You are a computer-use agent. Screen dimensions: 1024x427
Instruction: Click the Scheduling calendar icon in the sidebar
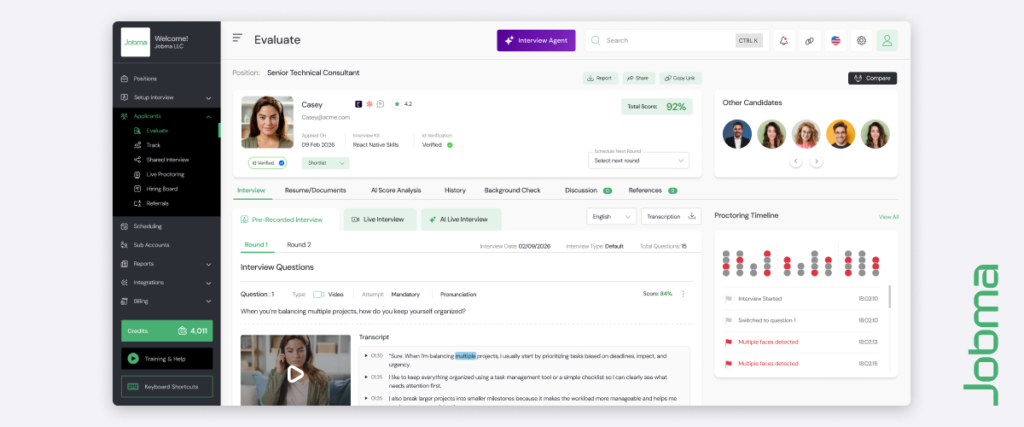pyautogui.click(x=124, y=227)
